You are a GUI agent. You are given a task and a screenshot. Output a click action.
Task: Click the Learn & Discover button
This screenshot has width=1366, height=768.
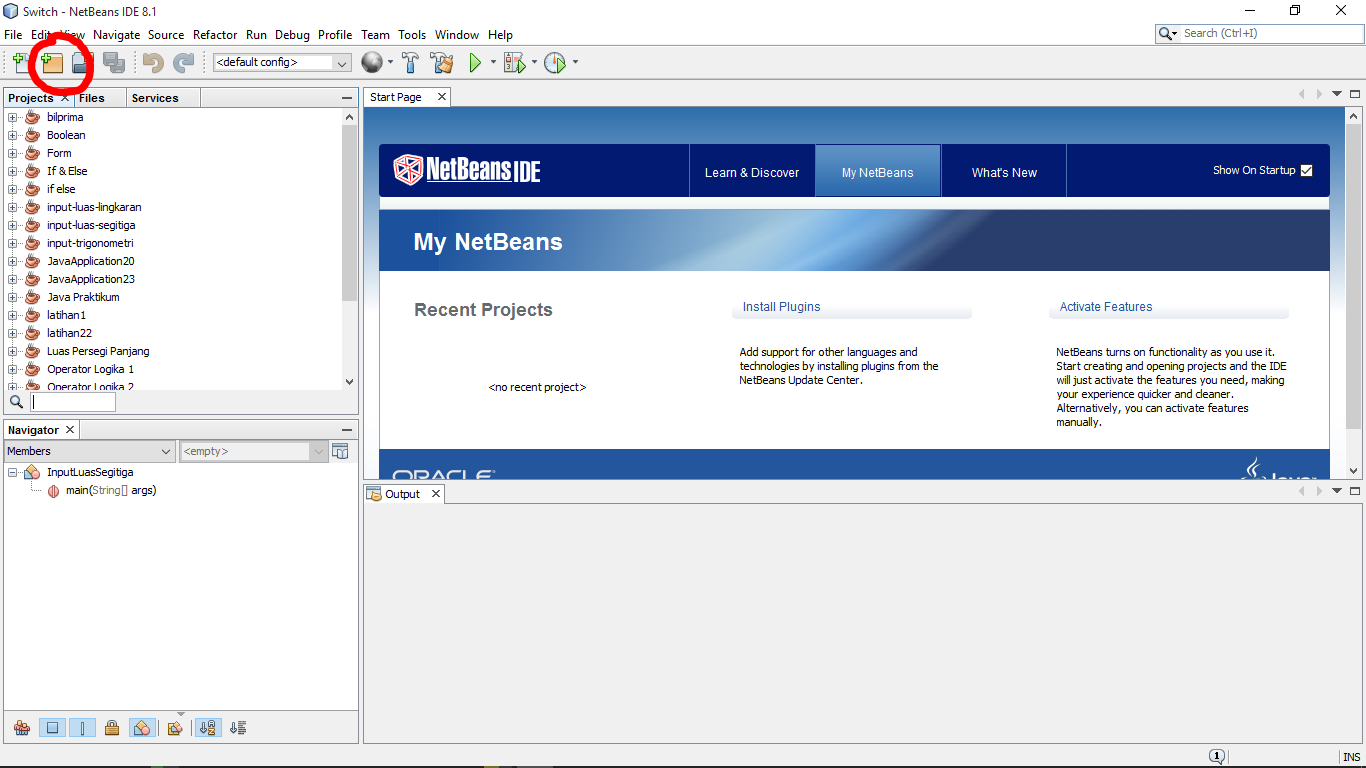click(752, 170)
